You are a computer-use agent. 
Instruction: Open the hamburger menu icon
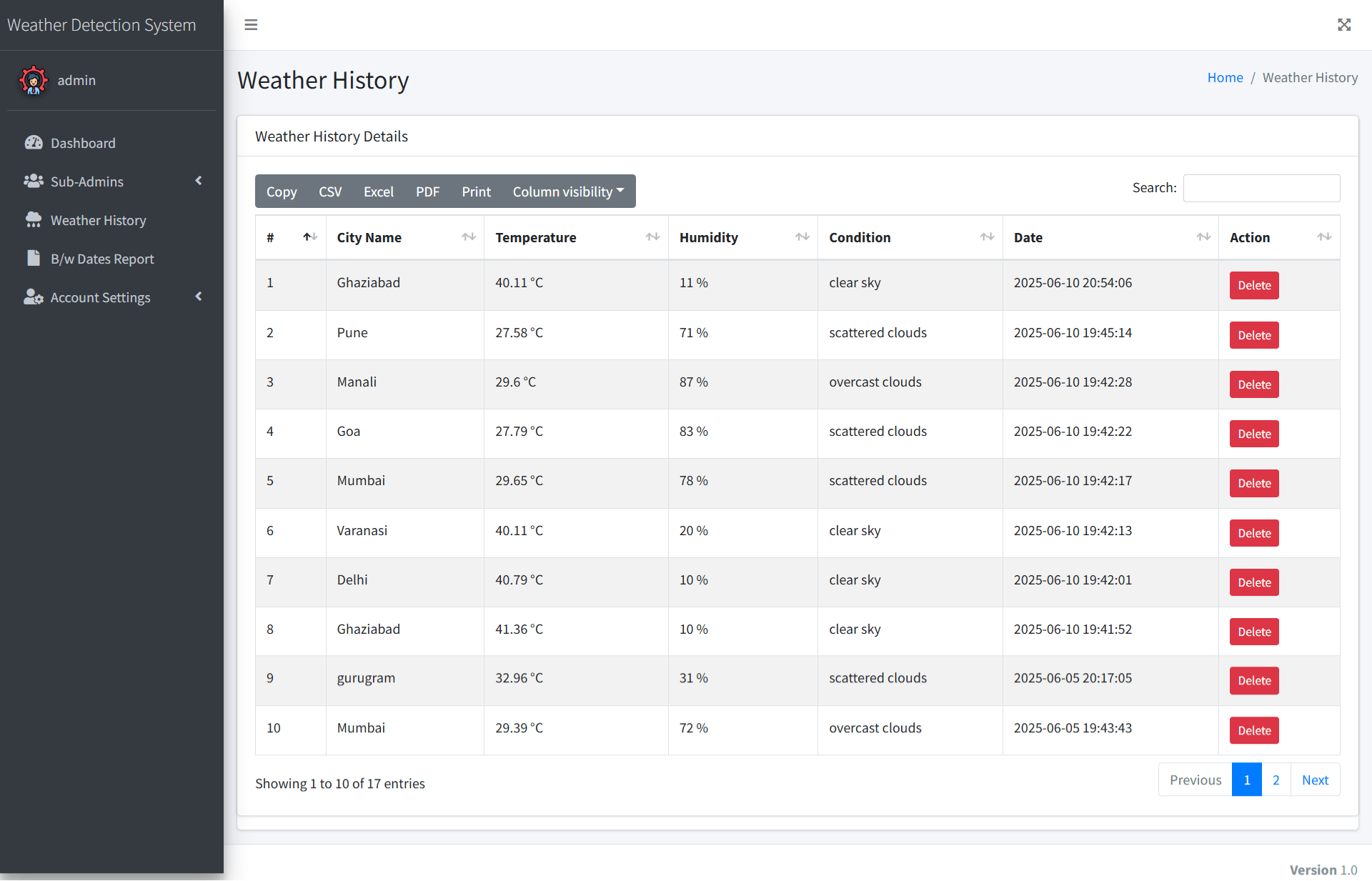250,25
